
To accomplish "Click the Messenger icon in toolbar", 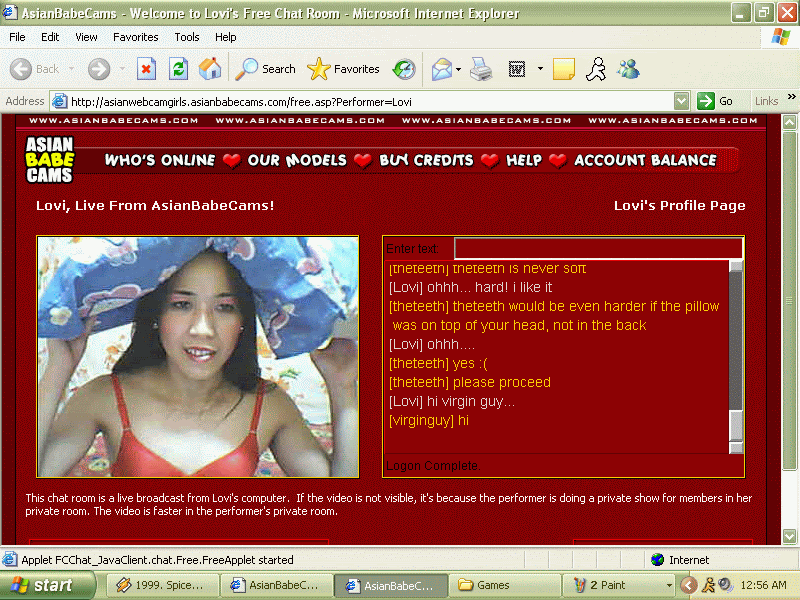I will (x=628, y=69).
